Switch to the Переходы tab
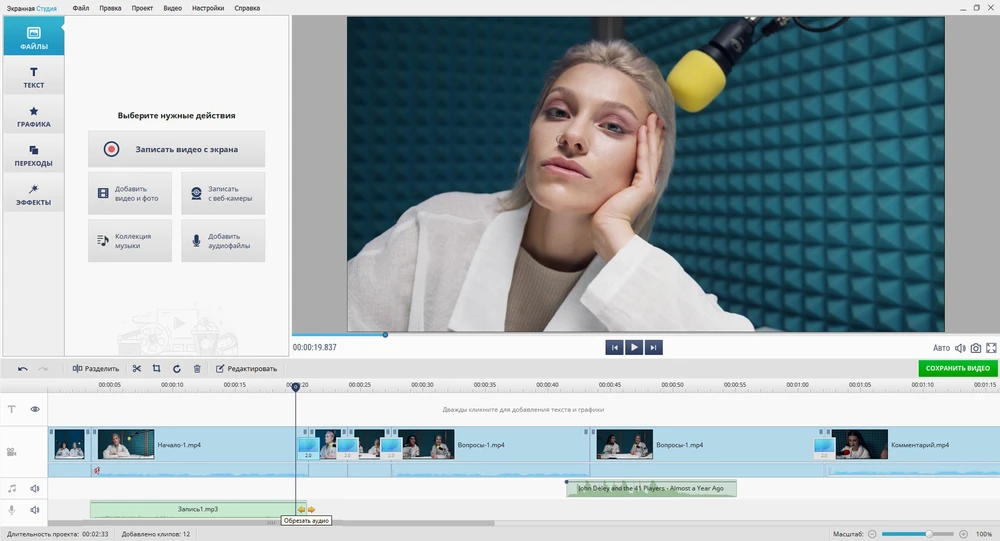The width and height of the screenshot is (1000, 541). pos(33,156)
